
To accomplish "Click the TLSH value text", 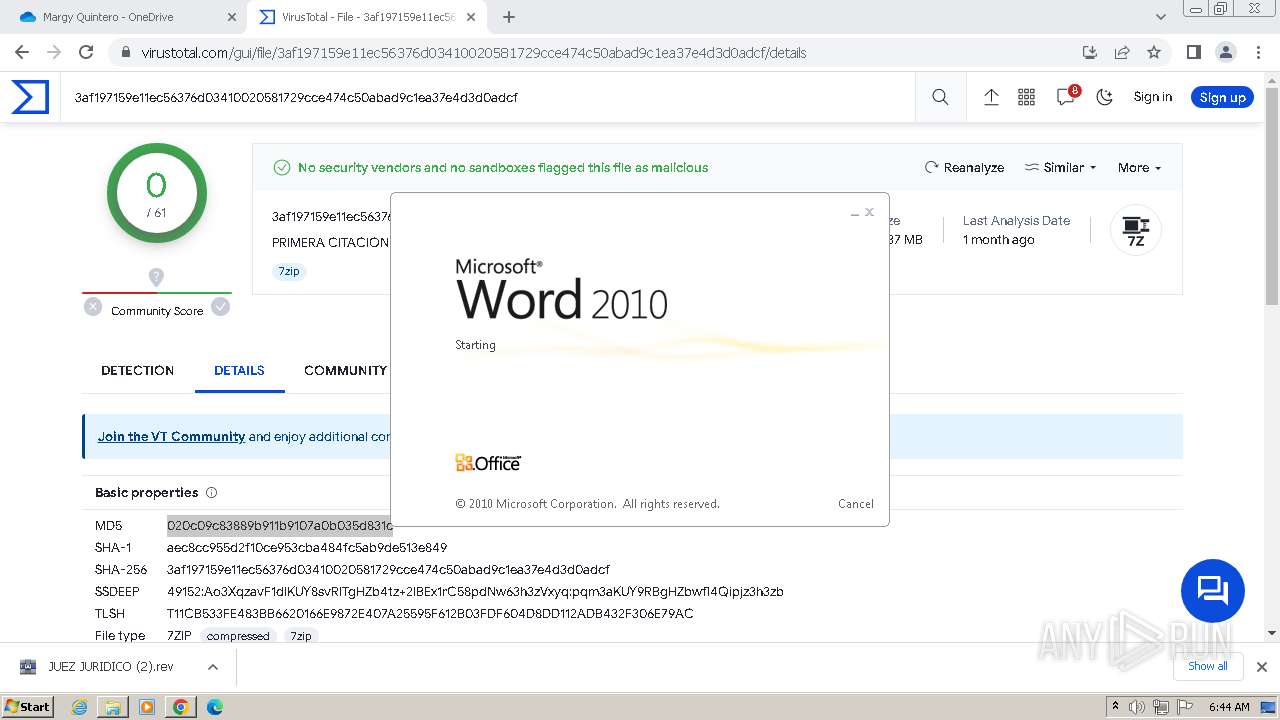I will [430, 614].
